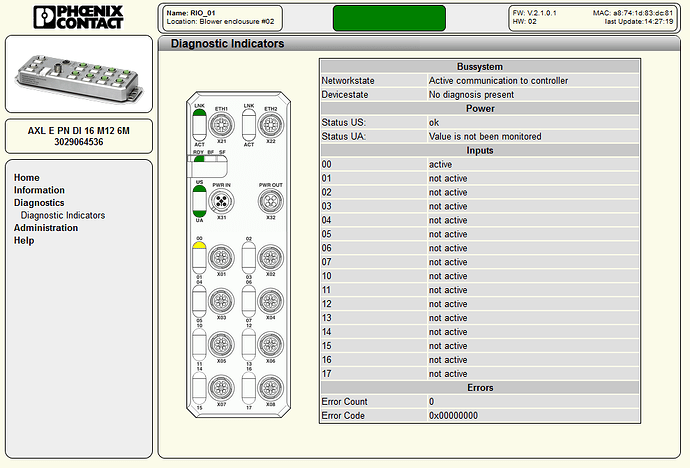The height and width of the screenshot is (468, 690).
Task: Click the green LNK LED beside ETH1
Action: pyautogui.click(x=198, y=119)
